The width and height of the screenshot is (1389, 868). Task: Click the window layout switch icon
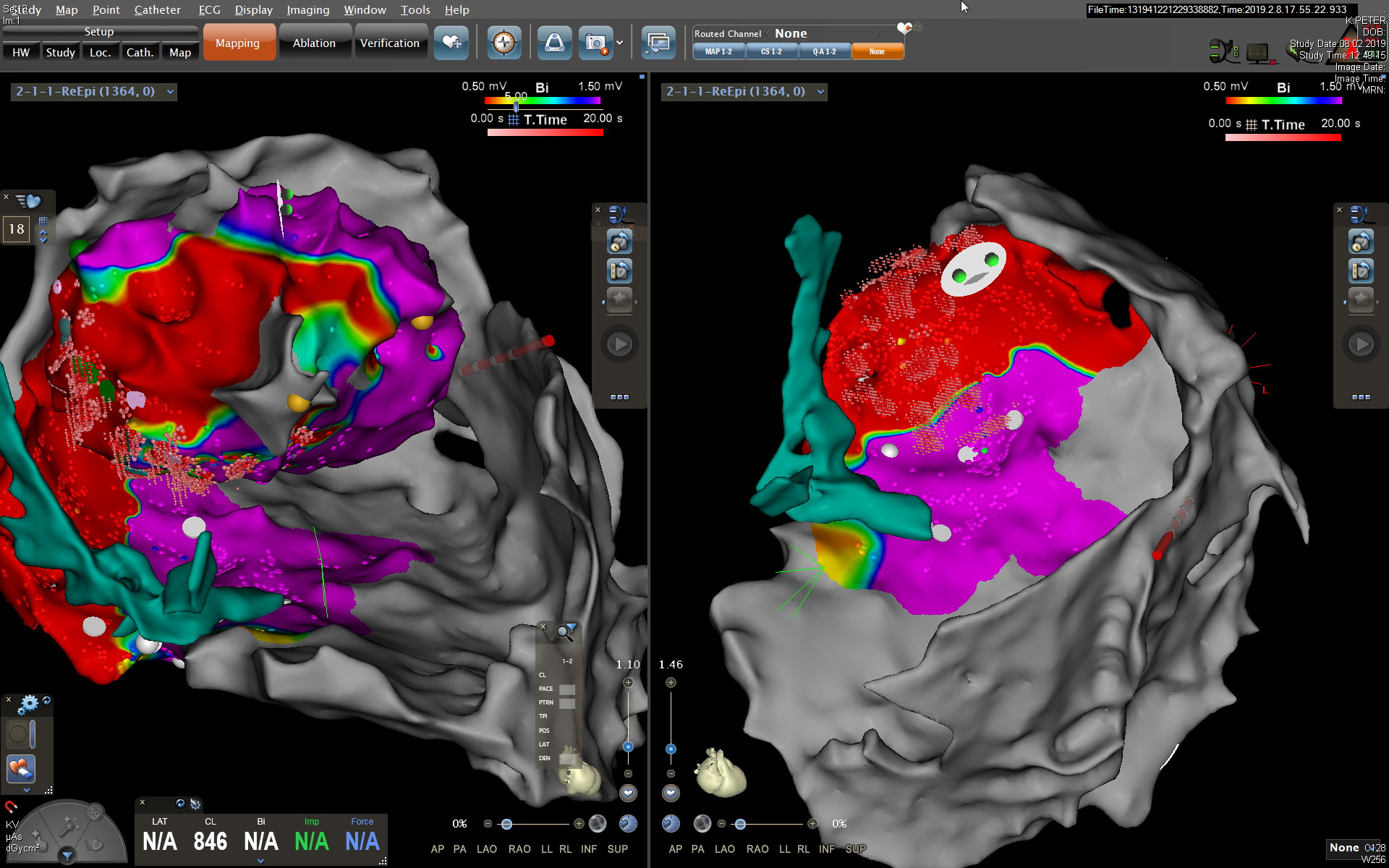658,43
